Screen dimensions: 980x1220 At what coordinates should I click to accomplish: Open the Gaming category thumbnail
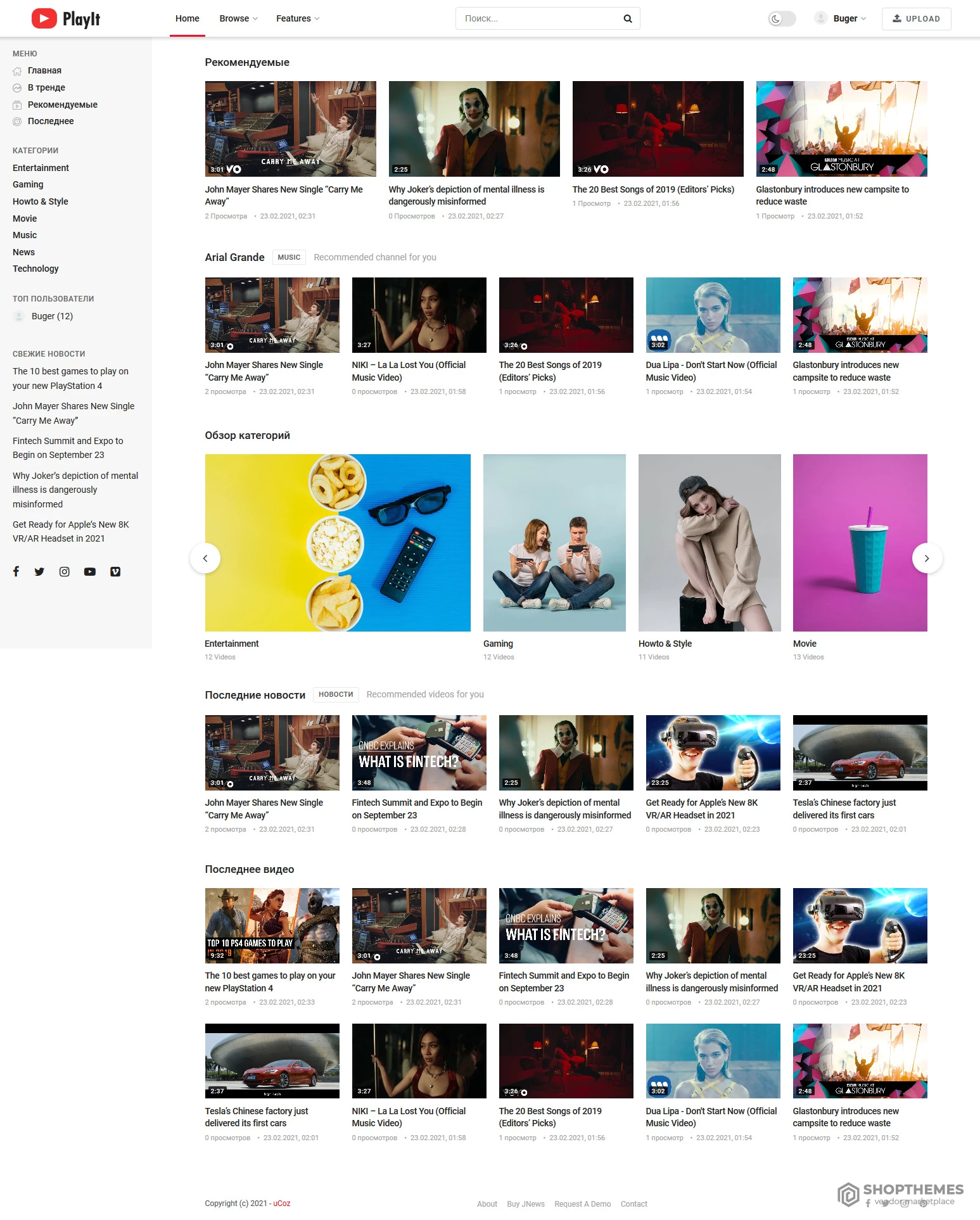[554, 543]
